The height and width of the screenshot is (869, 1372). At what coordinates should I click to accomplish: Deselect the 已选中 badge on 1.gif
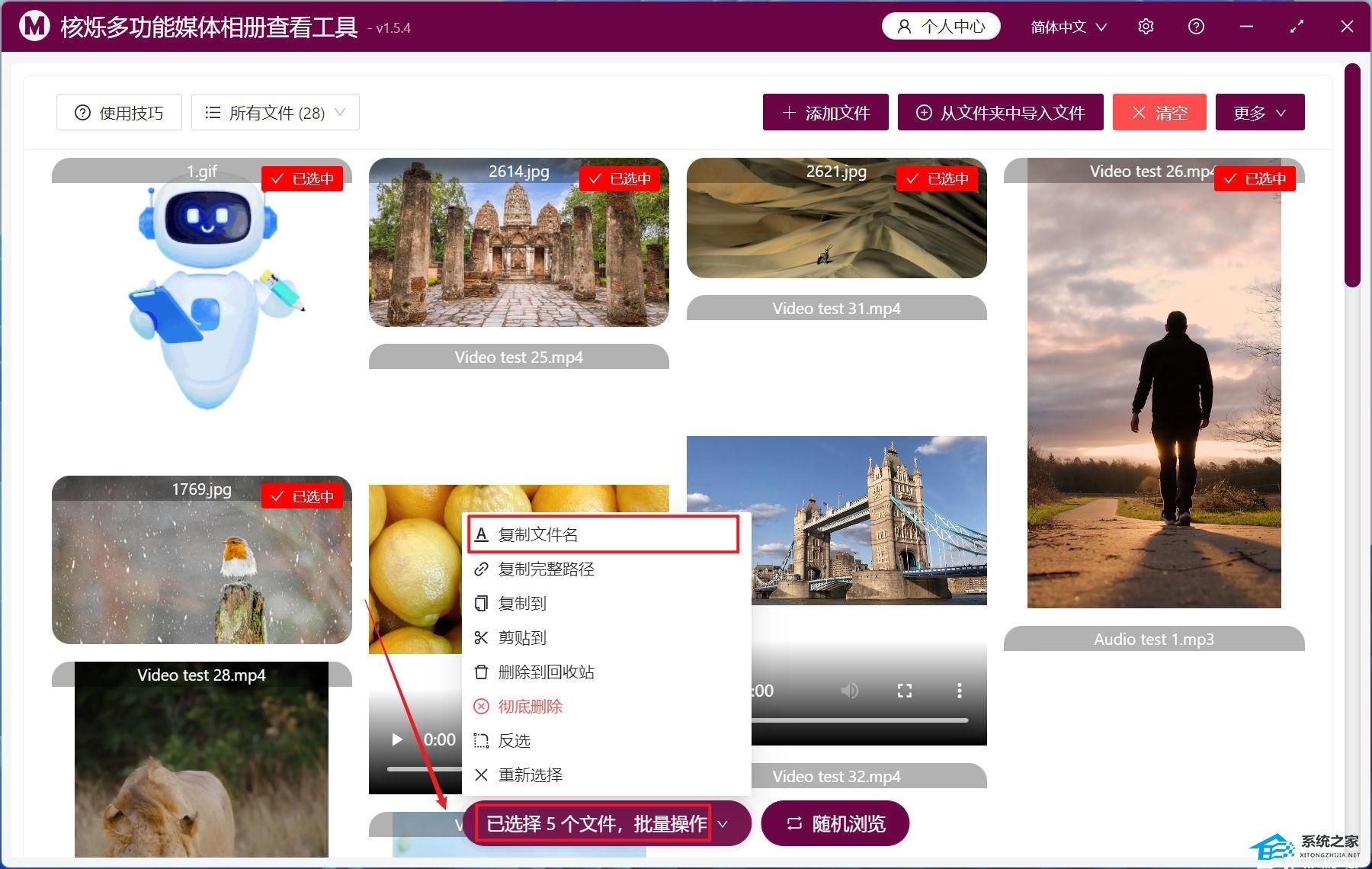302,178
